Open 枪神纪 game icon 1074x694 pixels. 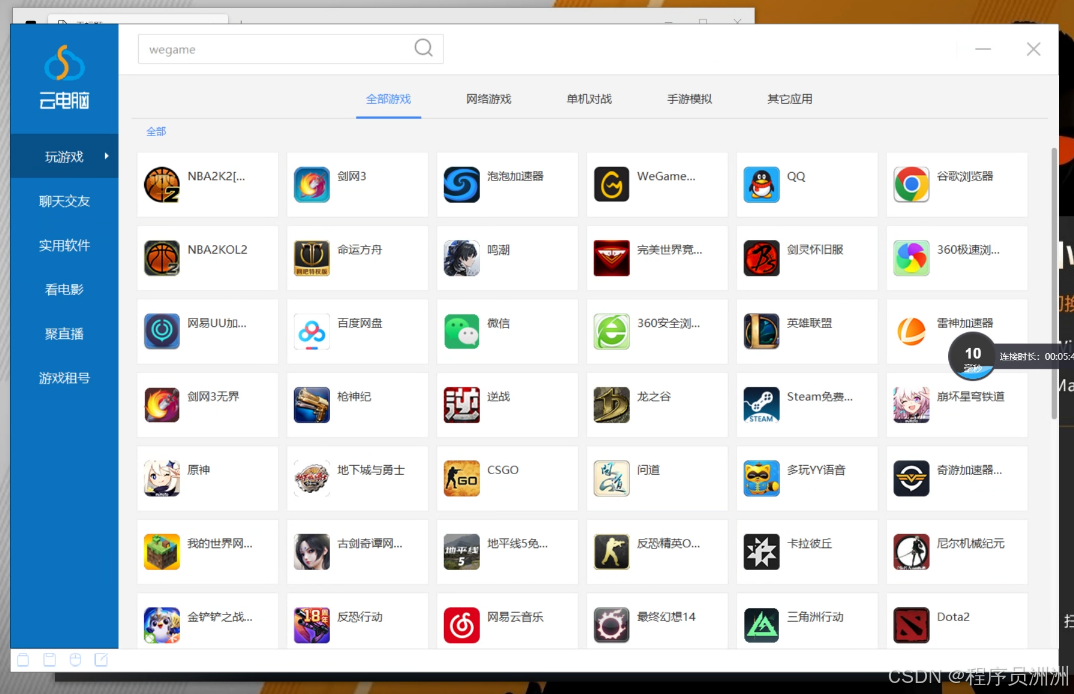312,404
